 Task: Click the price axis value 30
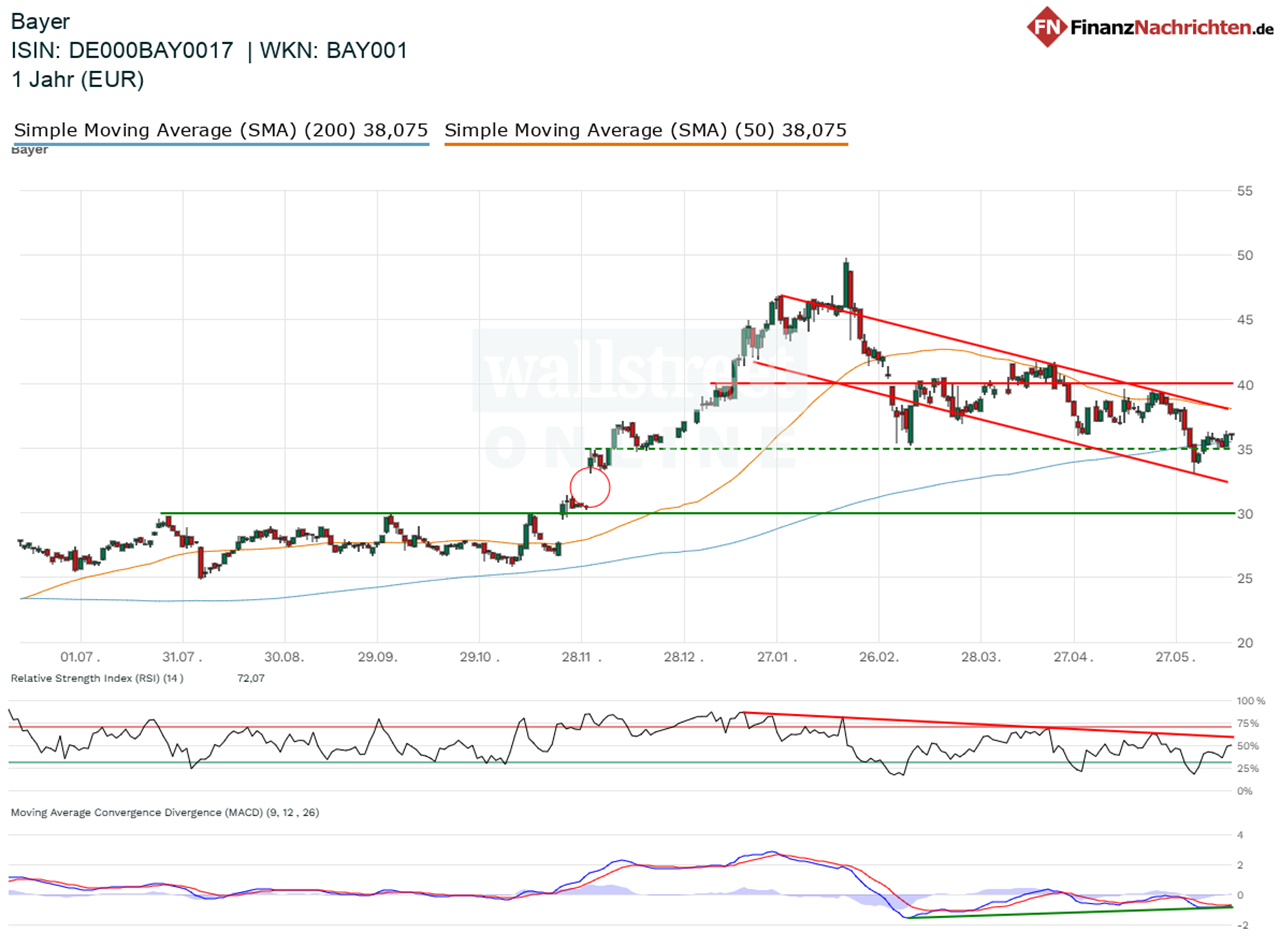[x=1245, y=514]
